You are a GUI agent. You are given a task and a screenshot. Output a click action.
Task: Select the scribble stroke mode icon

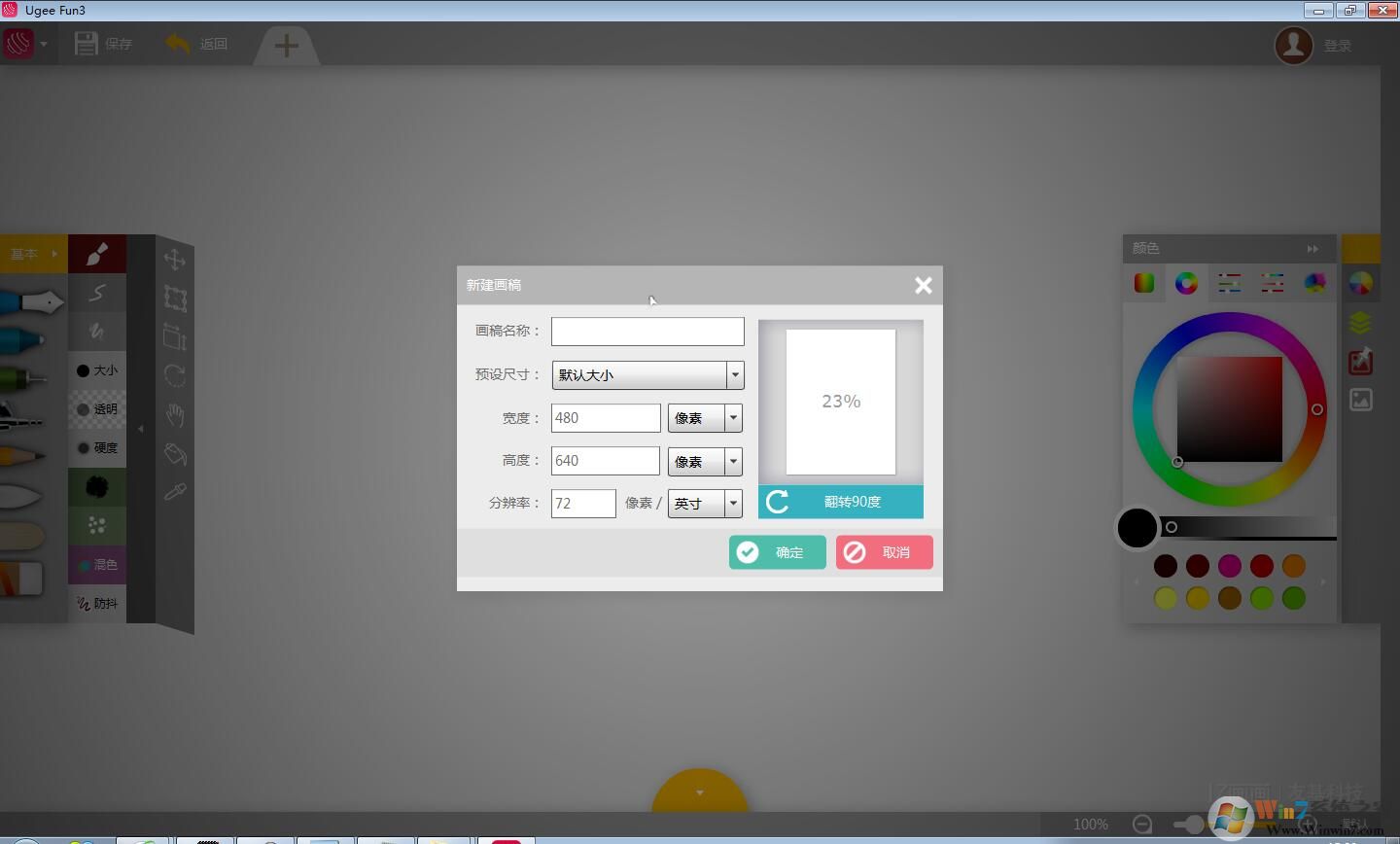click(97, 332)
